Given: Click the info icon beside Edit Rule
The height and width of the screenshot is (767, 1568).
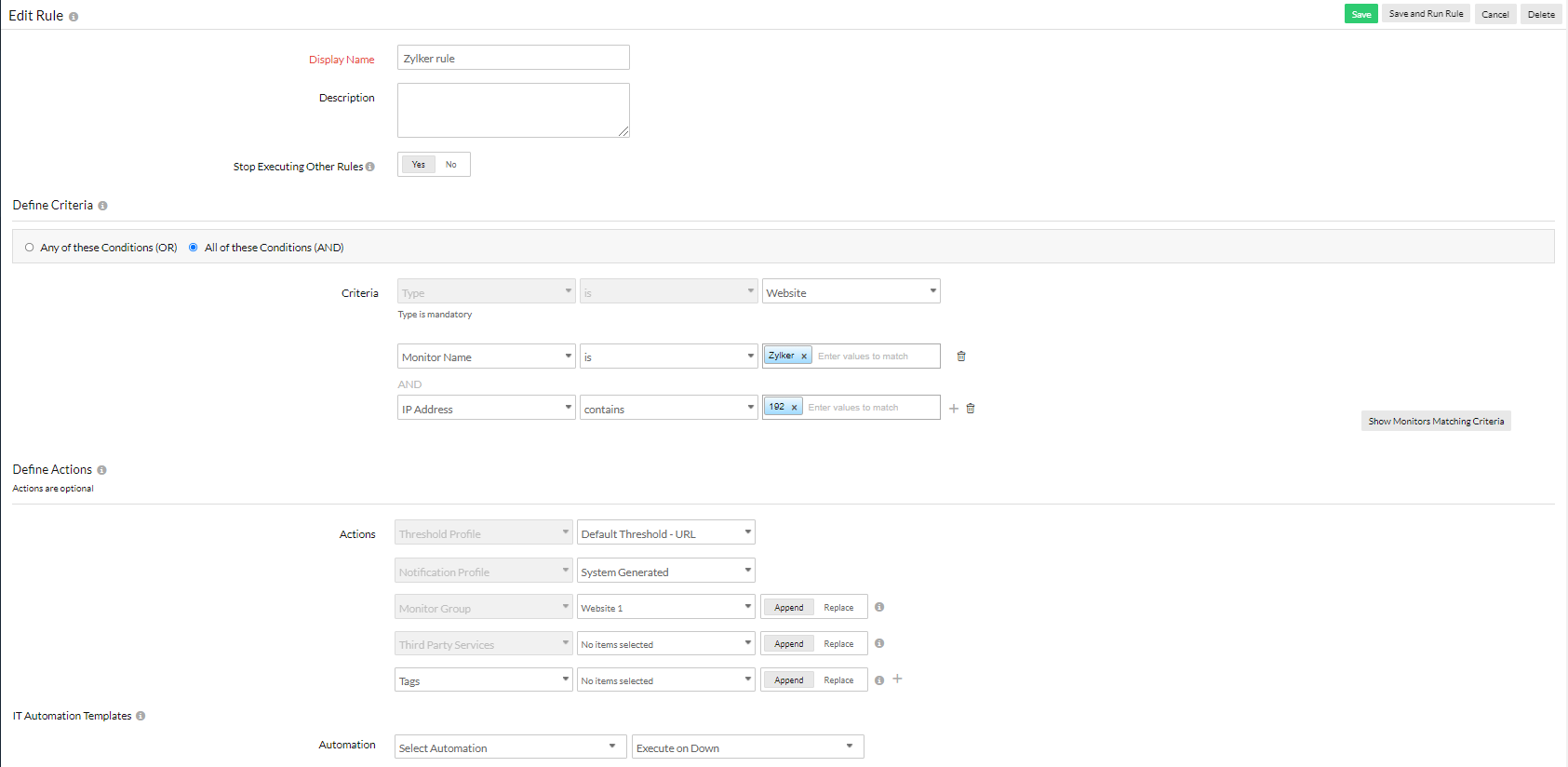Looking at the screenshot, I should (74, 17).
